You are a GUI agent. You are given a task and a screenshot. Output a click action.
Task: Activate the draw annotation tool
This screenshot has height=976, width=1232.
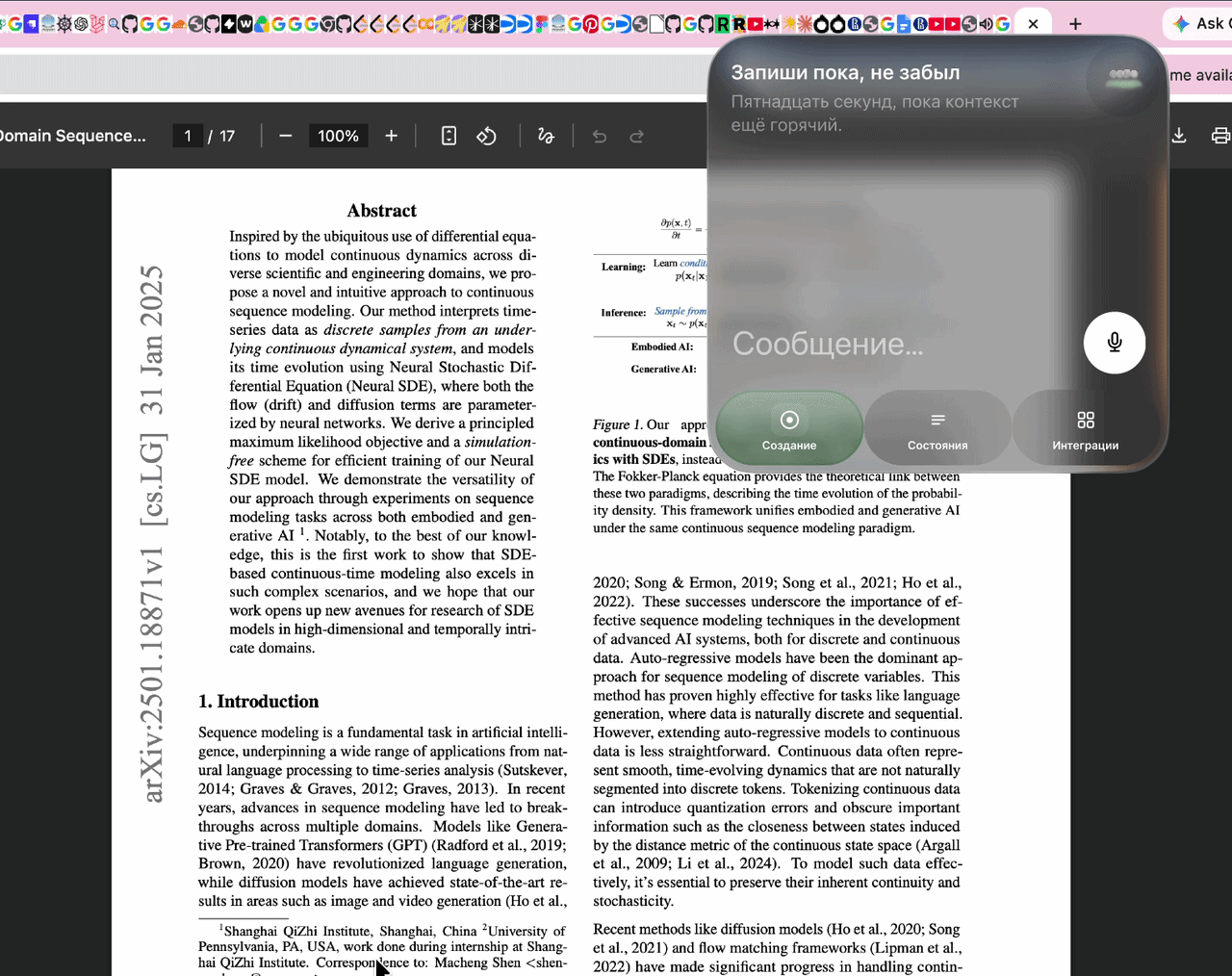(546, 136)
